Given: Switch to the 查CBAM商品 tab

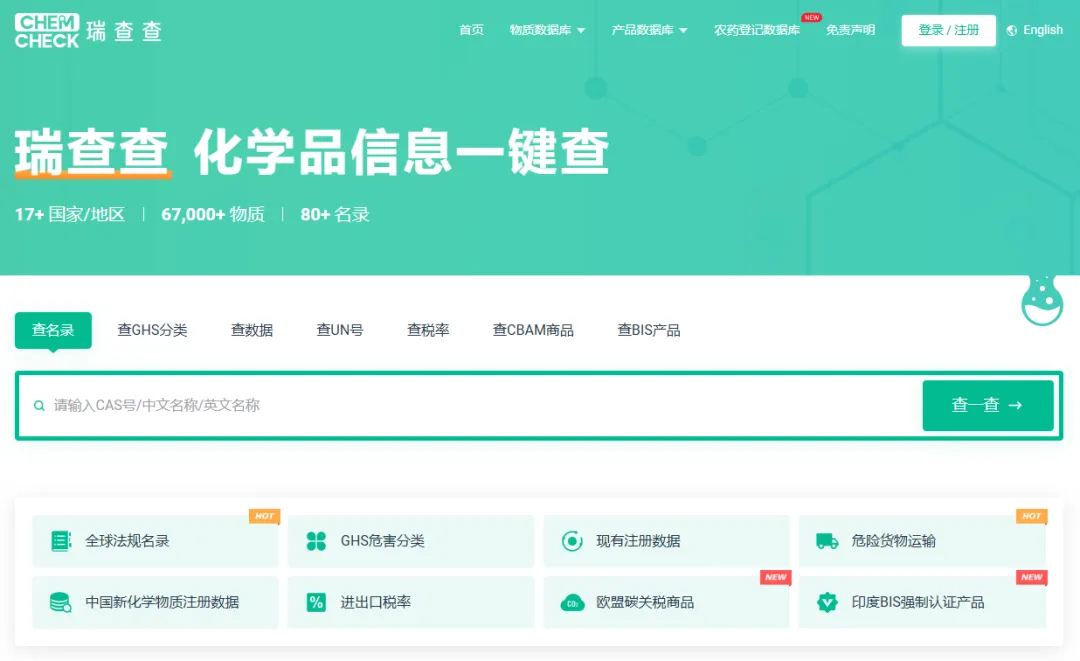Looking at the screenshot, I should 533,330.
